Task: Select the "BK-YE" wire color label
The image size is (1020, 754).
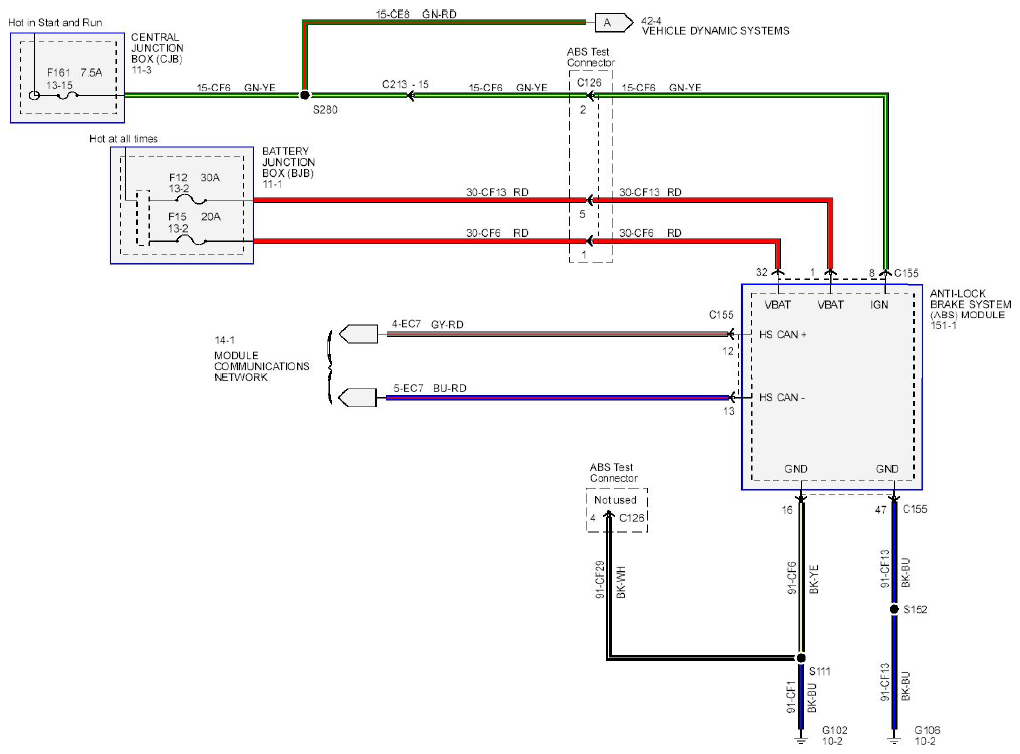Action: [x=814, y=579]
